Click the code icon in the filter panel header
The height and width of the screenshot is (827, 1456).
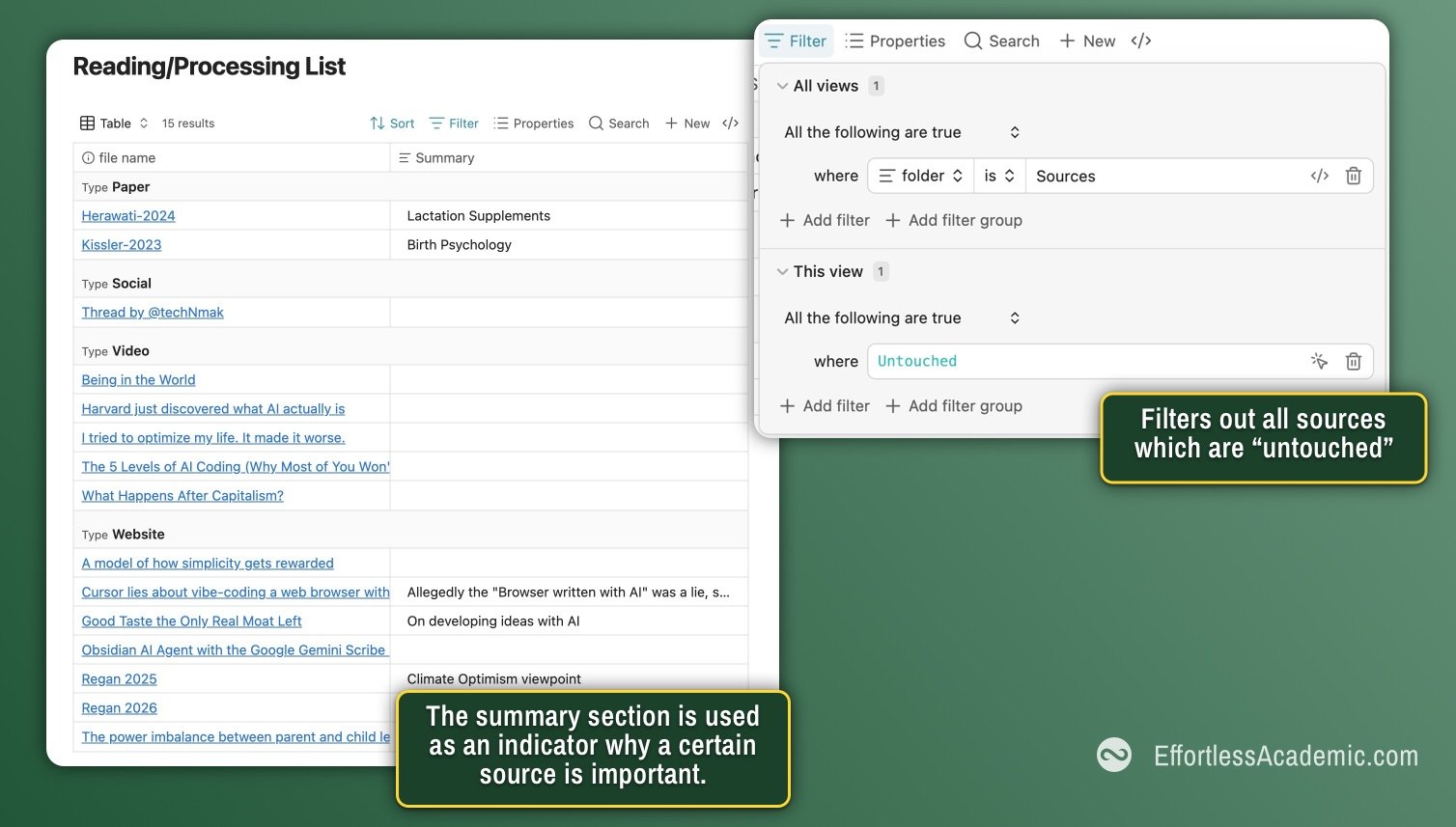point(1141,41)
